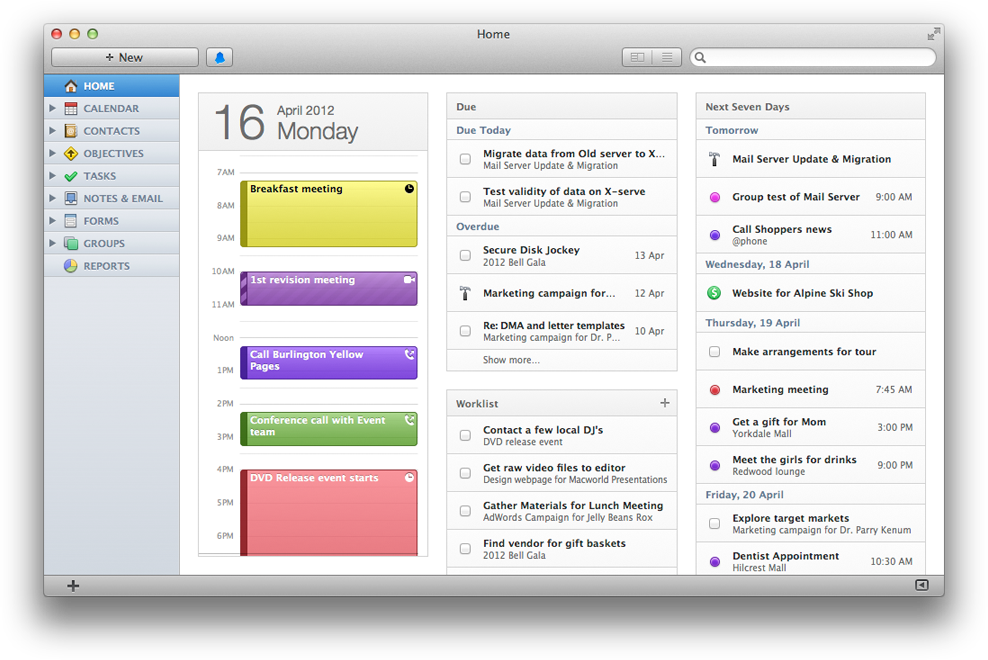
Task: Open the DVD Release event starts block
Action: click(x=328, y=512)
